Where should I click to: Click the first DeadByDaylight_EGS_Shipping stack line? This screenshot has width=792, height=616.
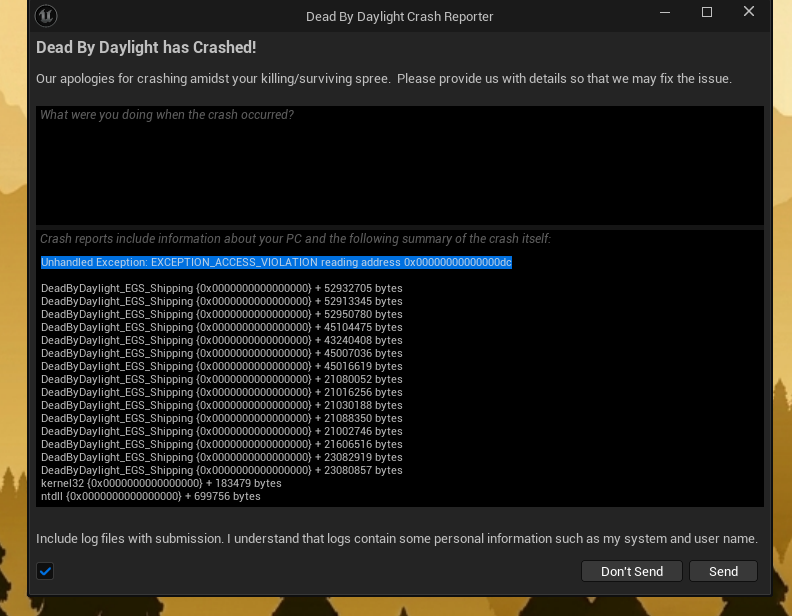tap(222, 288)
